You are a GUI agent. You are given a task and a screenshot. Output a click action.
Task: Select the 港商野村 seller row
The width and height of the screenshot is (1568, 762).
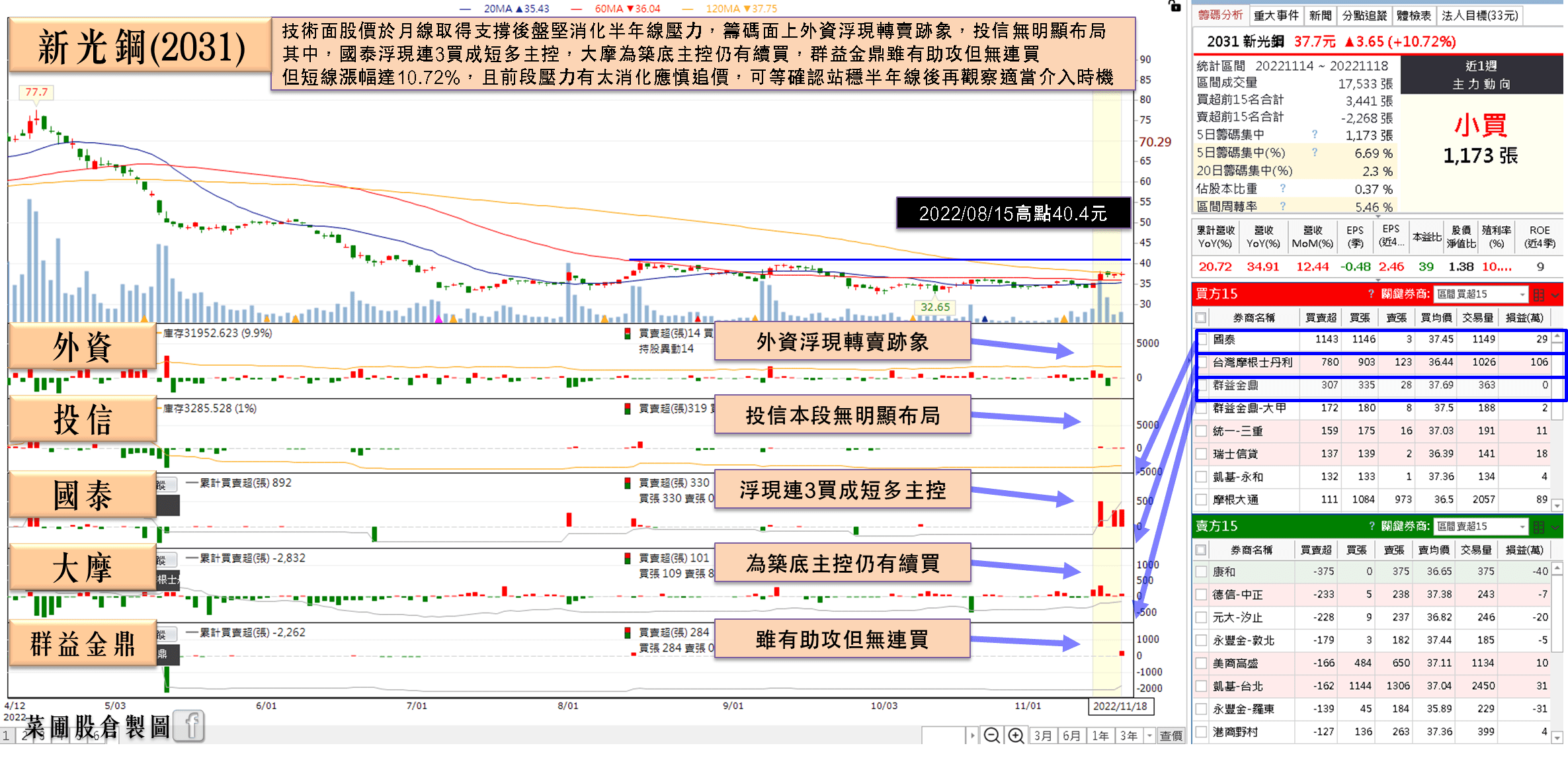click(x=1372, y=732)
